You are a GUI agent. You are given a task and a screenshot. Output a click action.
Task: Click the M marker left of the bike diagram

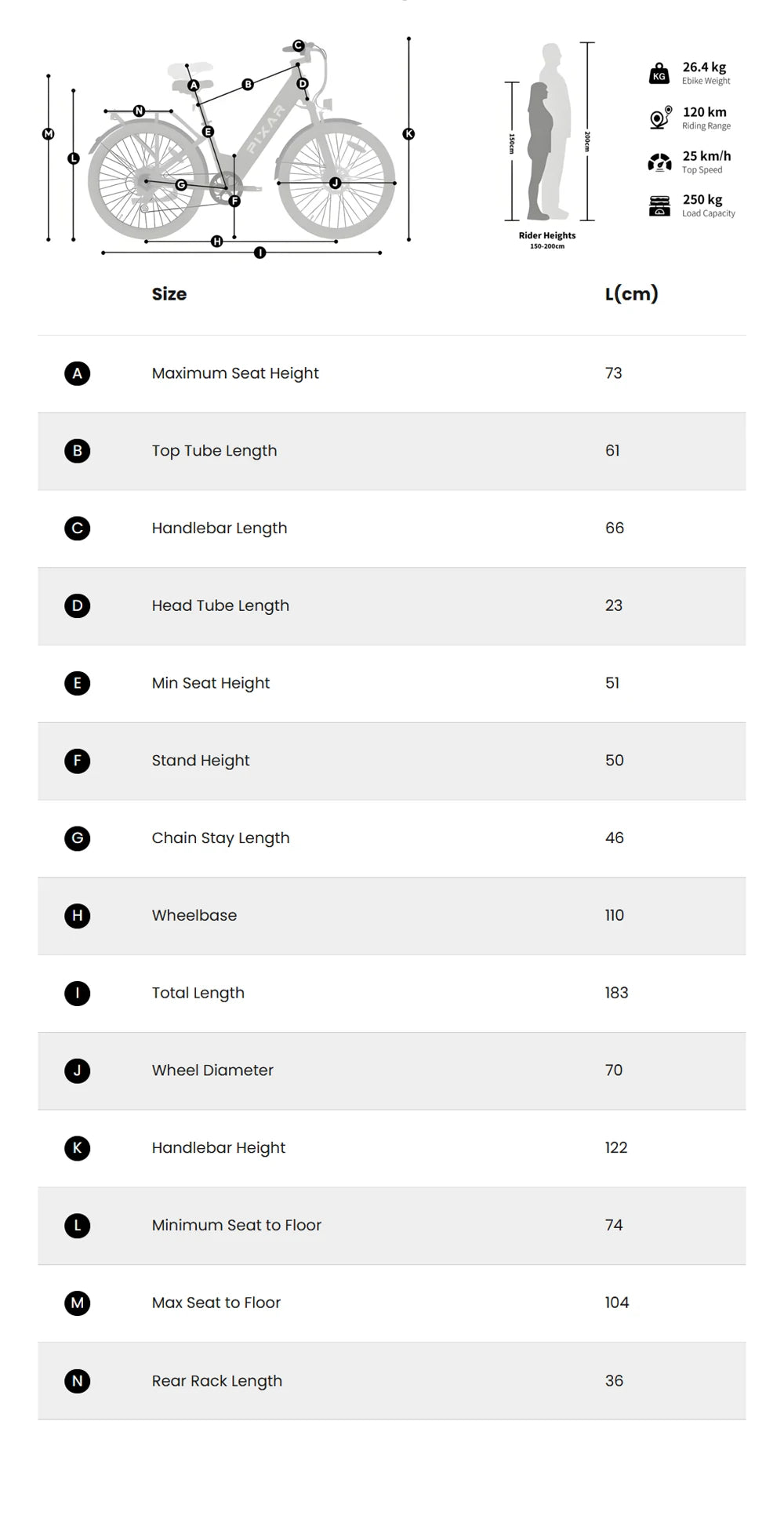click(49, 134)
